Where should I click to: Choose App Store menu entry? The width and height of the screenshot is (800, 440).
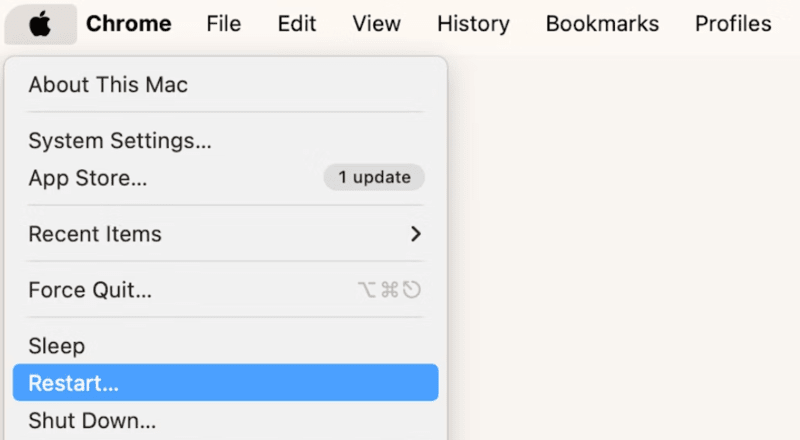(x=88, y=178)
